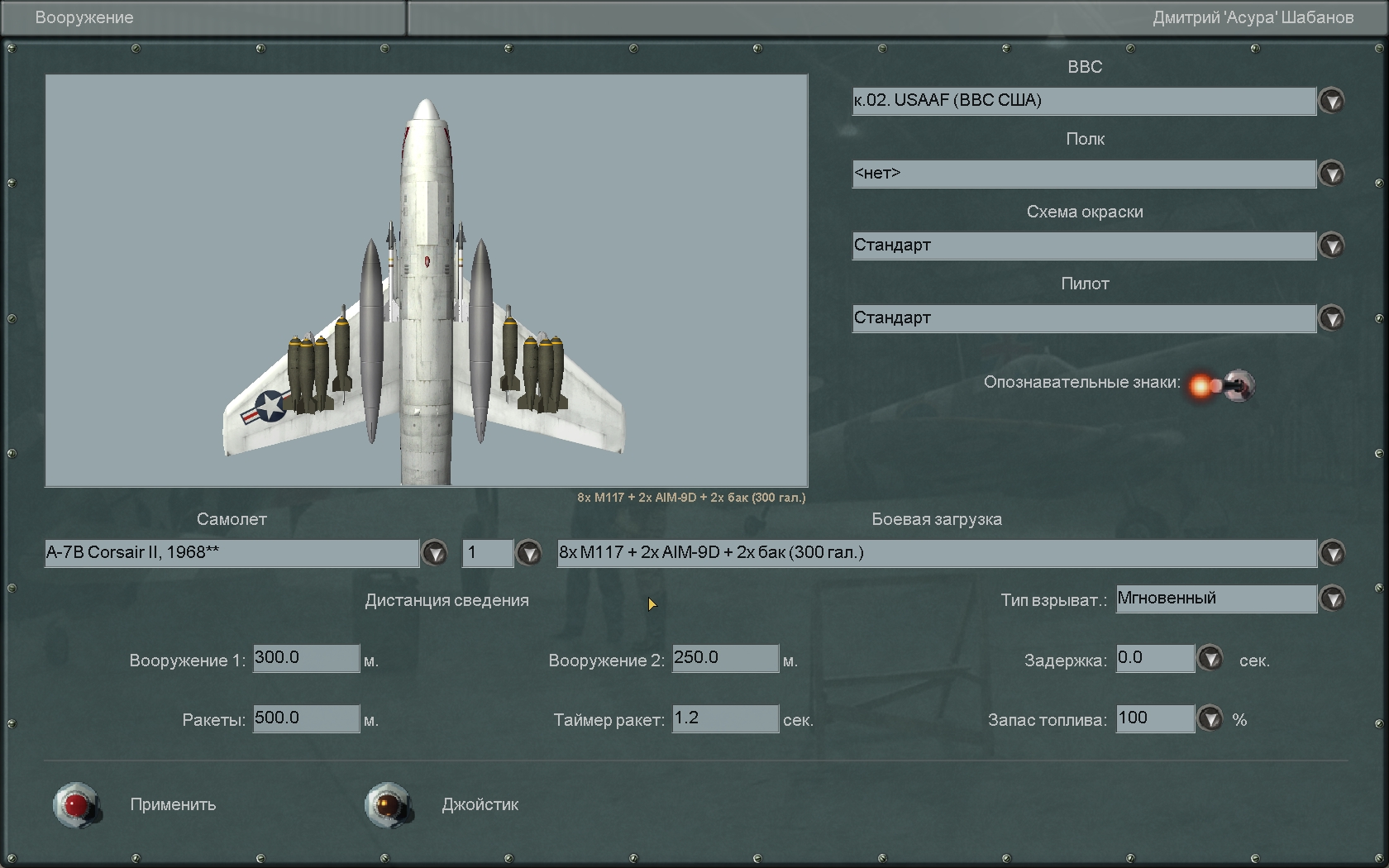Expand the Пилот dropdown arrow
The width and height of the screenshot is (1389, 868).
(1331, 318)
